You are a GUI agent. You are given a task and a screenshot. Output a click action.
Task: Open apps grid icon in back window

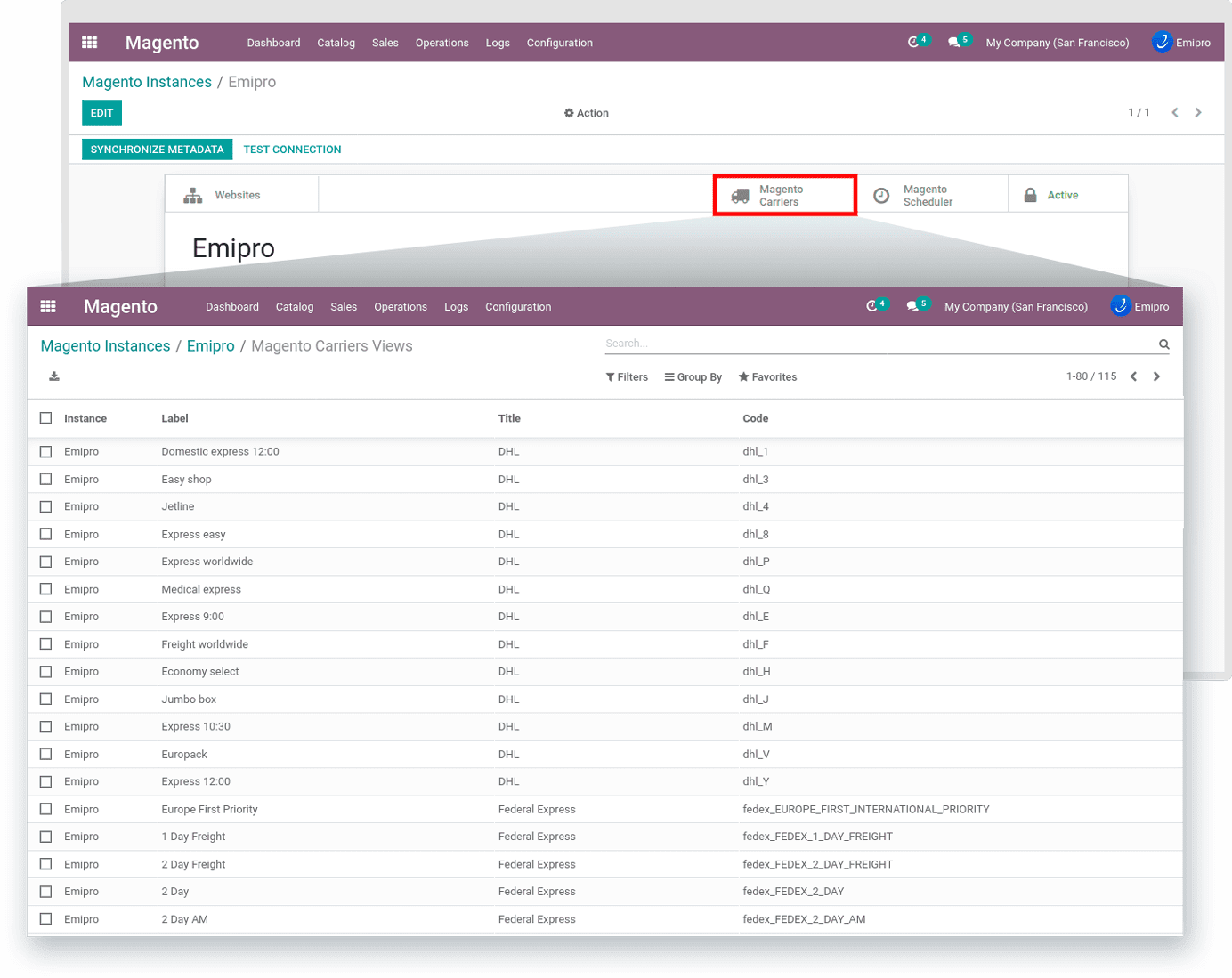[x=89, y=42]
